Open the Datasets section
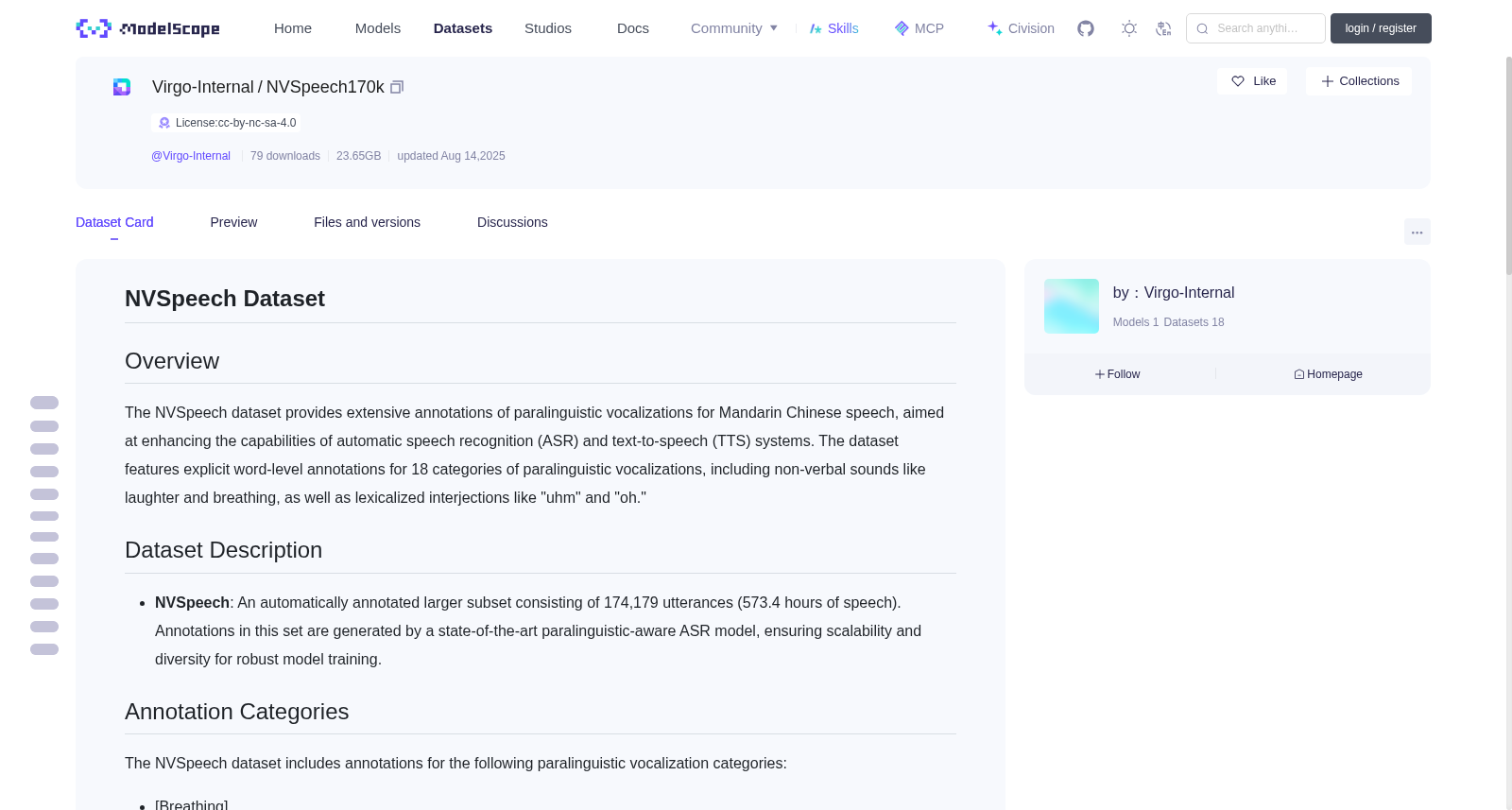Image resolution: width=1512 pixels, height=810 pixels. pos(463,28)
